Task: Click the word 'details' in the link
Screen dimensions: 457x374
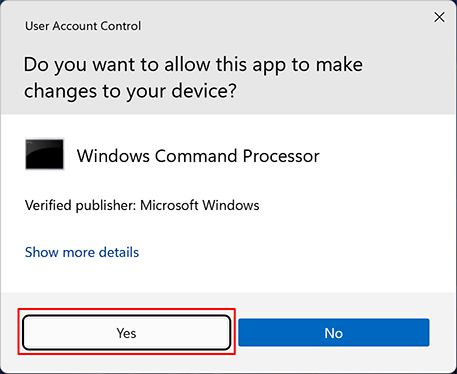Action: click(119, 252)
